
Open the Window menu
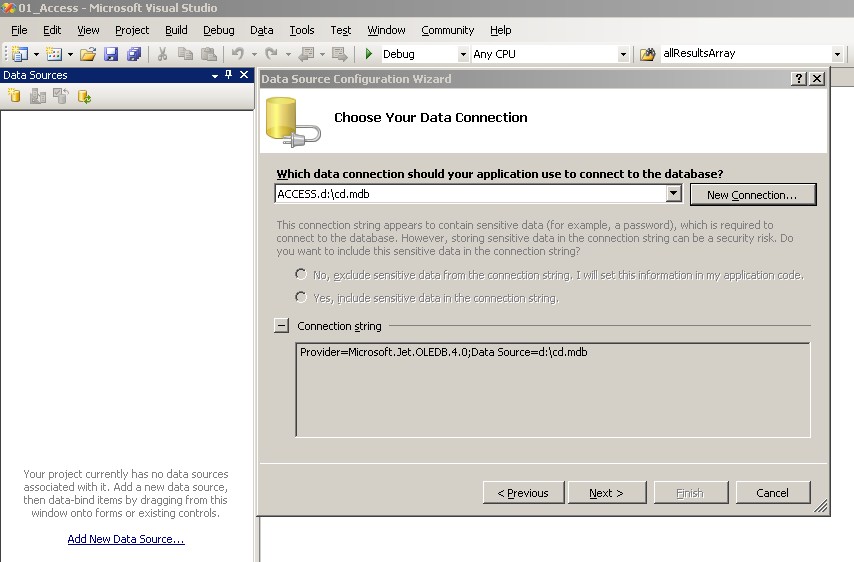click(386, 30)
